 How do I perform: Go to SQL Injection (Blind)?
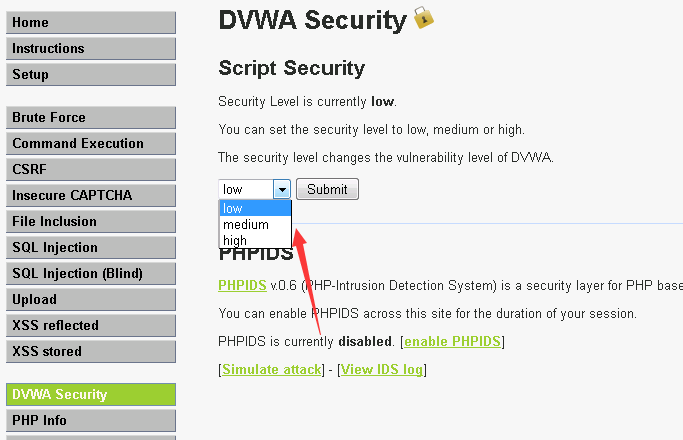[x=91, y=274]
